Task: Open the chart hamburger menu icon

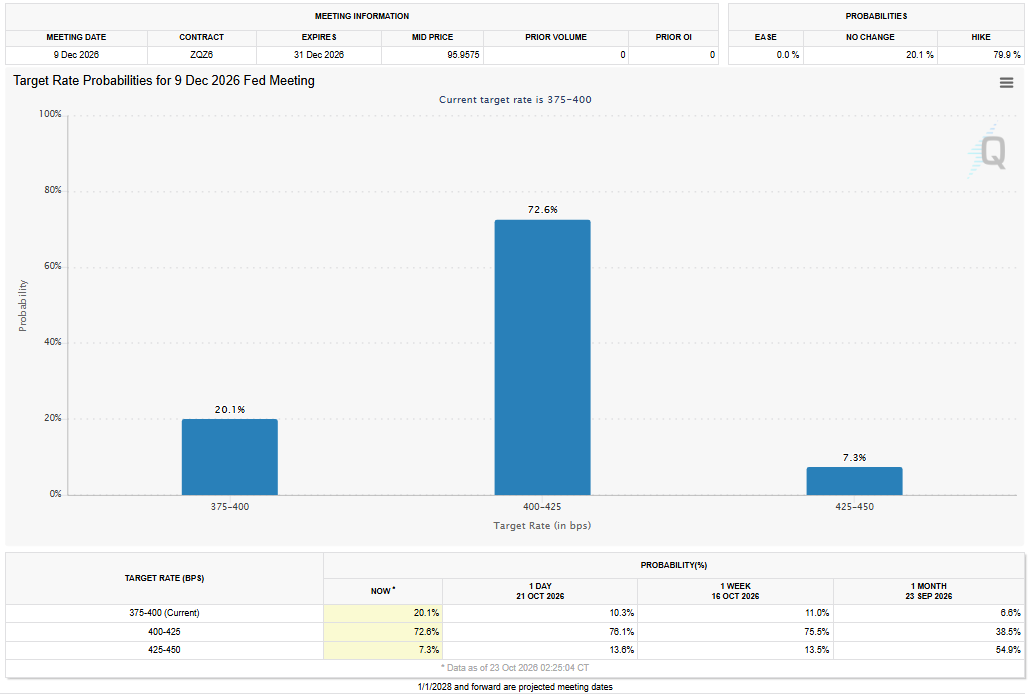Action: 1006,83
